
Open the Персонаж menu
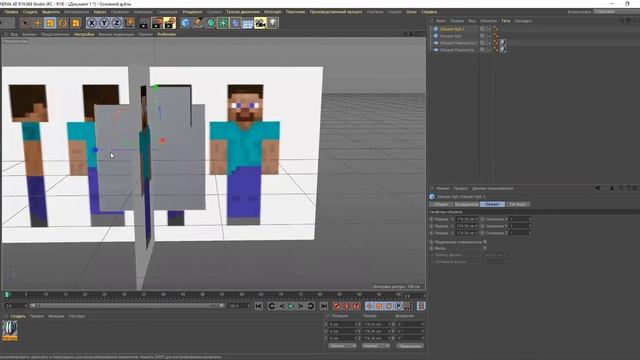(x=295, y=12)
